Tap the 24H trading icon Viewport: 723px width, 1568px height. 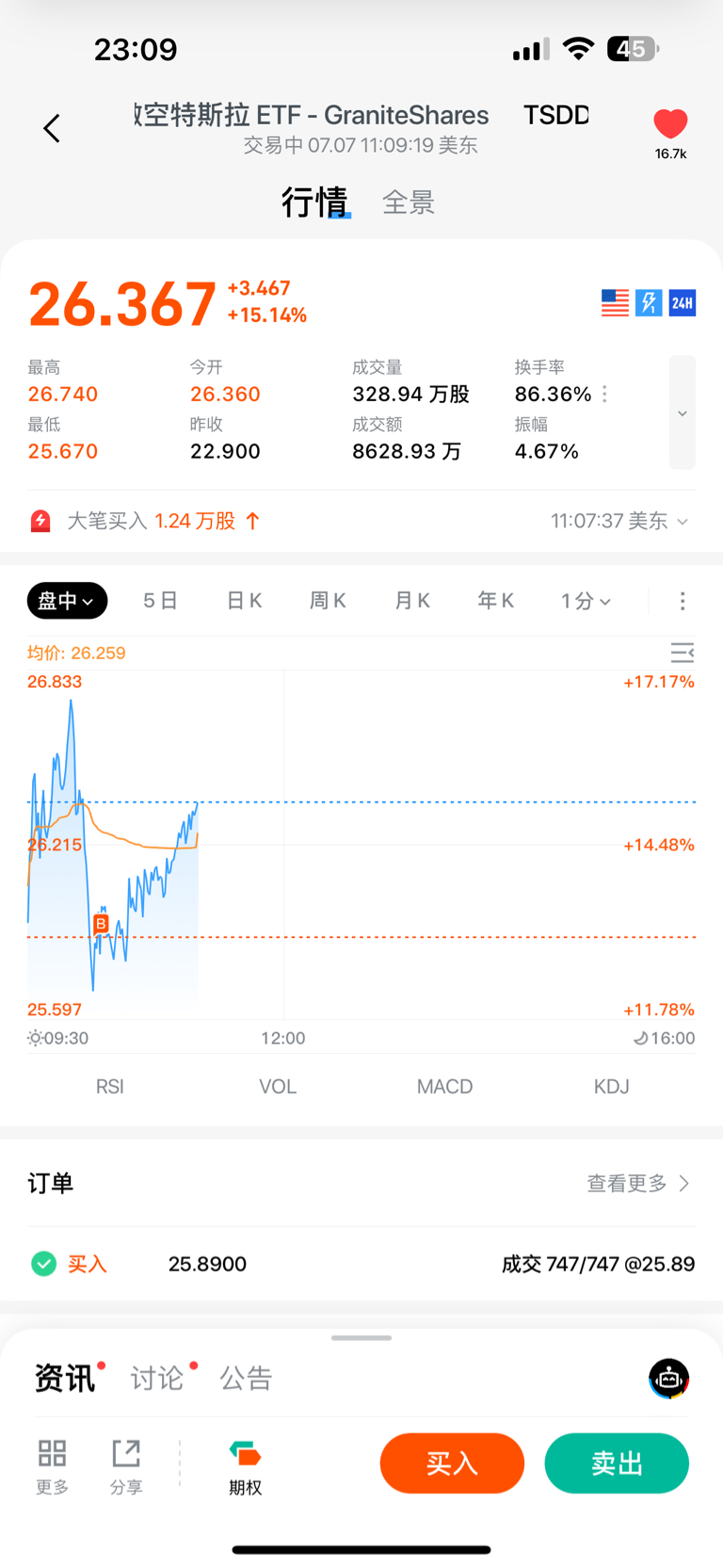point(683,302)
